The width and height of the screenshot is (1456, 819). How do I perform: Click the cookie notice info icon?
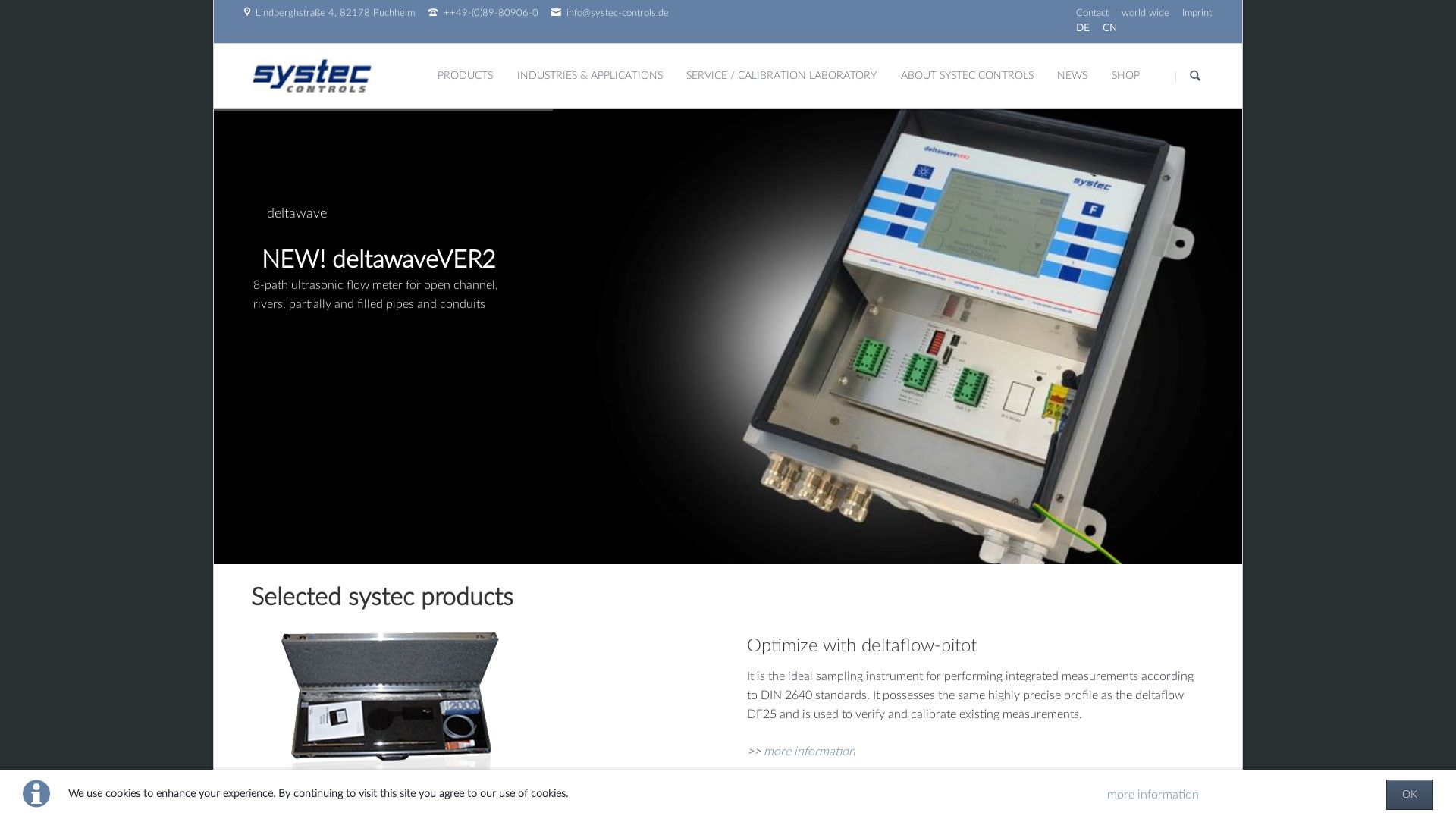36,794
